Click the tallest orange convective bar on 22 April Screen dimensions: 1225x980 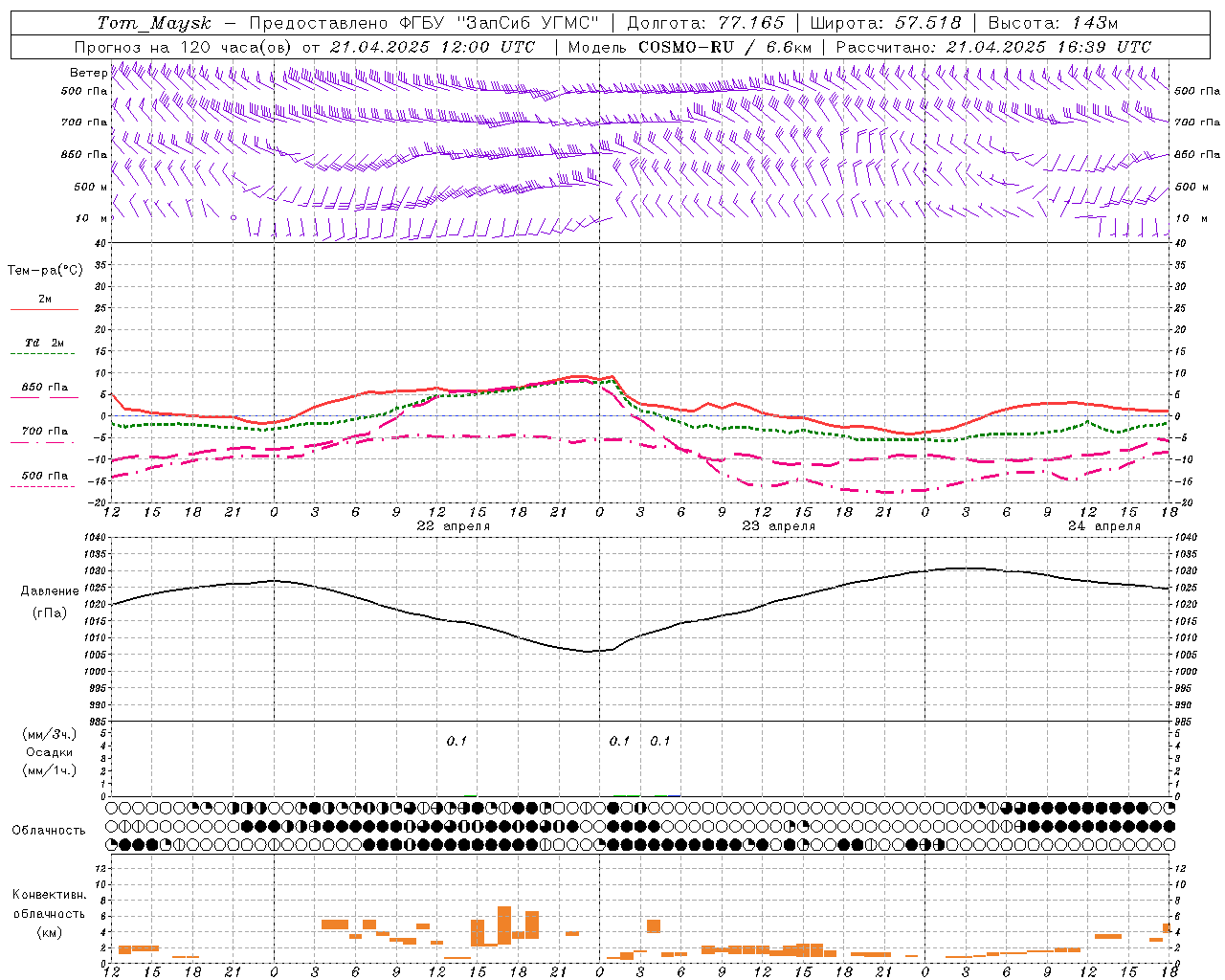coord(504,925)
